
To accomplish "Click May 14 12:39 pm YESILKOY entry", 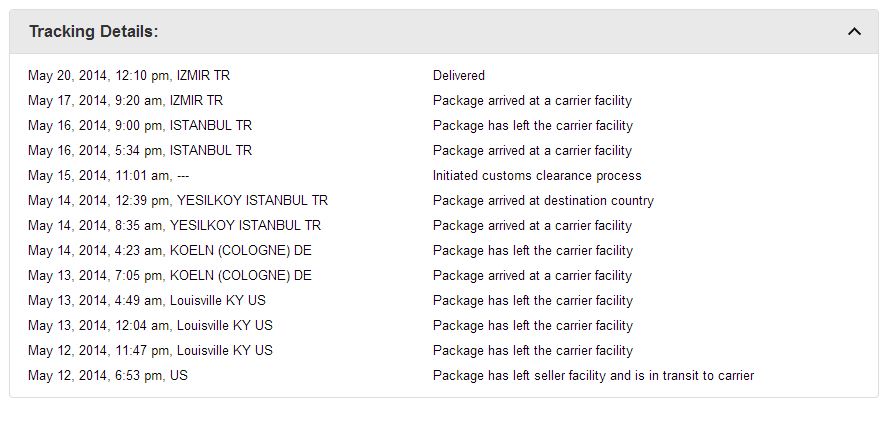I will pos(178,200).
